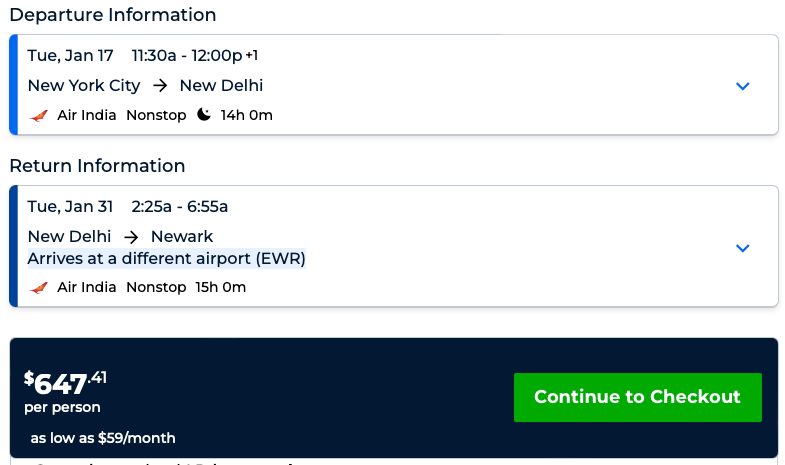
Task: Click the $647.41 price amount
Action: (x=65, y=382)
